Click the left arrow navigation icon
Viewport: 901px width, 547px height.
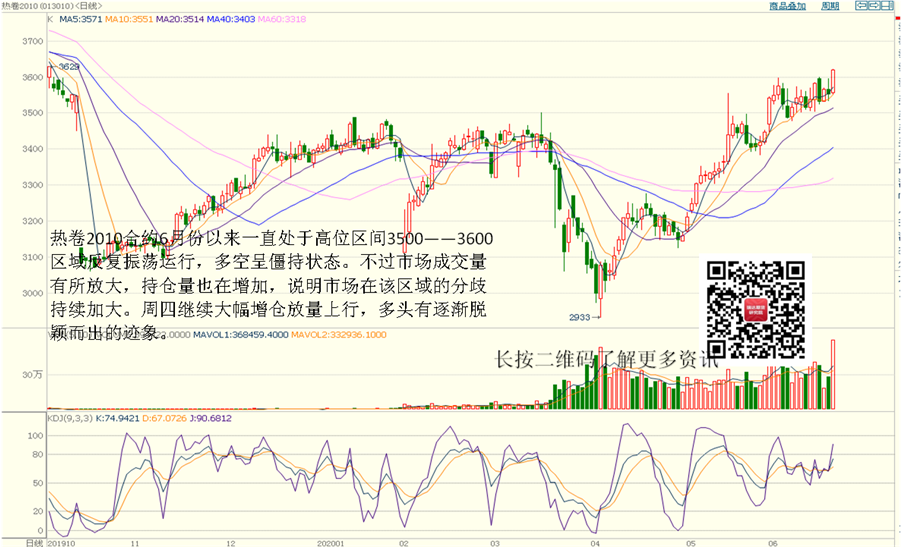coord(859,6)
